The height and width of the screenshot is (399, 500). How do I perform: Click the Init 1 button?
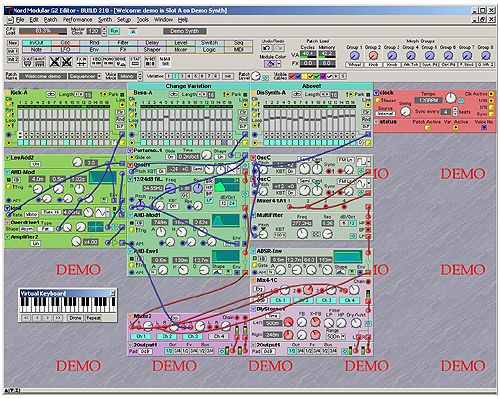13,51
